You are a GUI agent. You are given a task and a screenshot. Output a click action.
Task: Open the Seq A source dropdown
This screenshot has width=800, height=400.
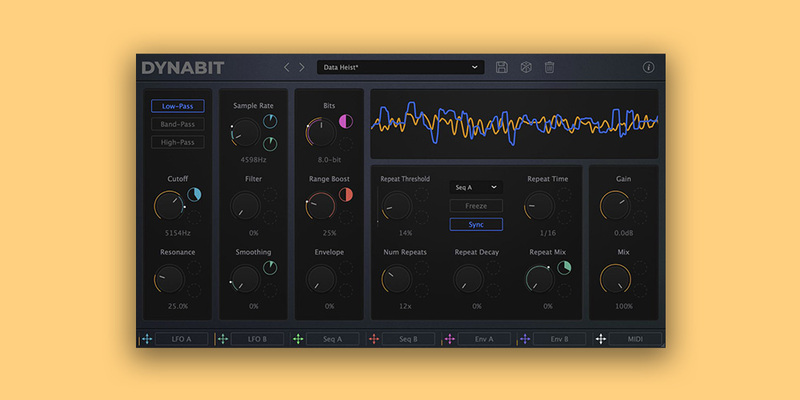(x=476, y=187)
